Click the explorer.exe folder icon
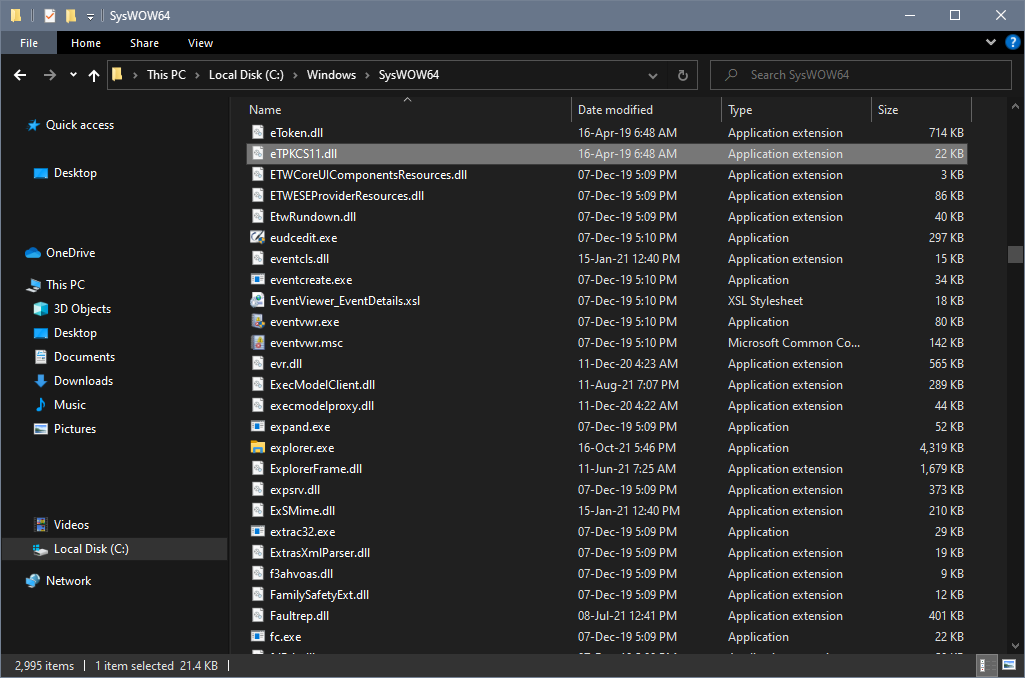The image size is (1025, 678). pos(258,448)
